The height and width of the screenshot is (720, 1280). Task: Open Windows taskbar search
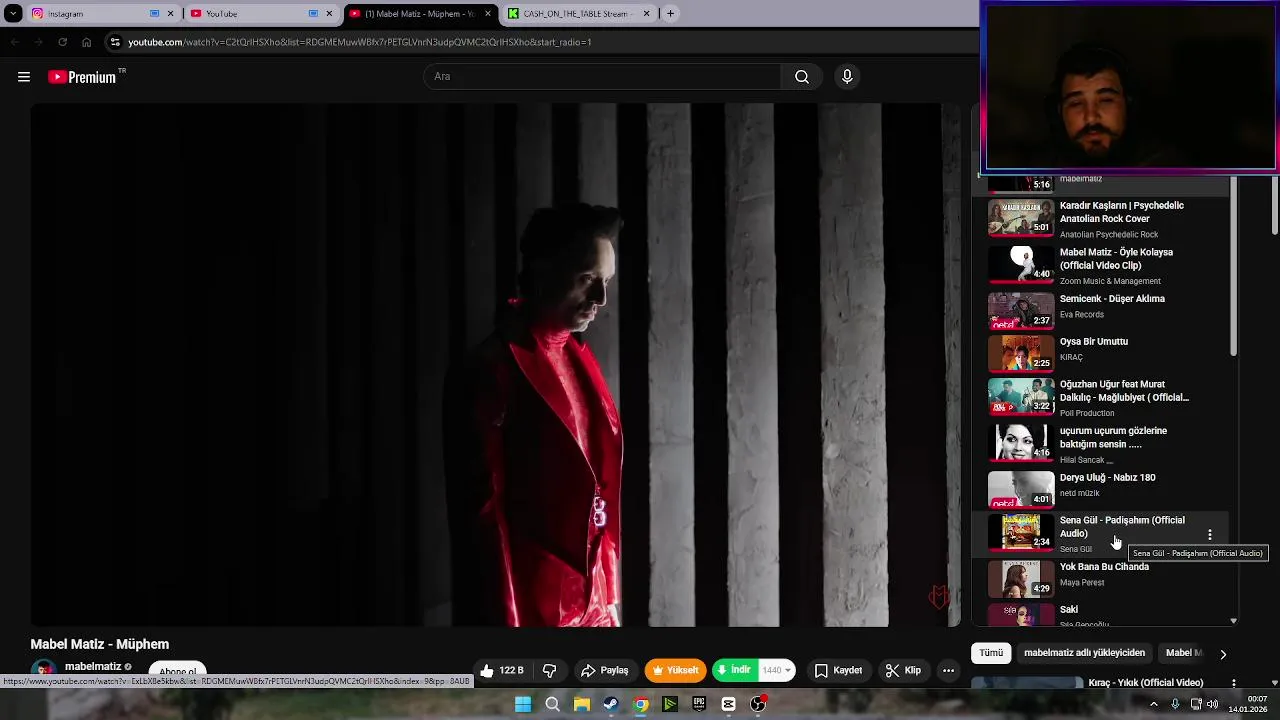click(552, 704)
